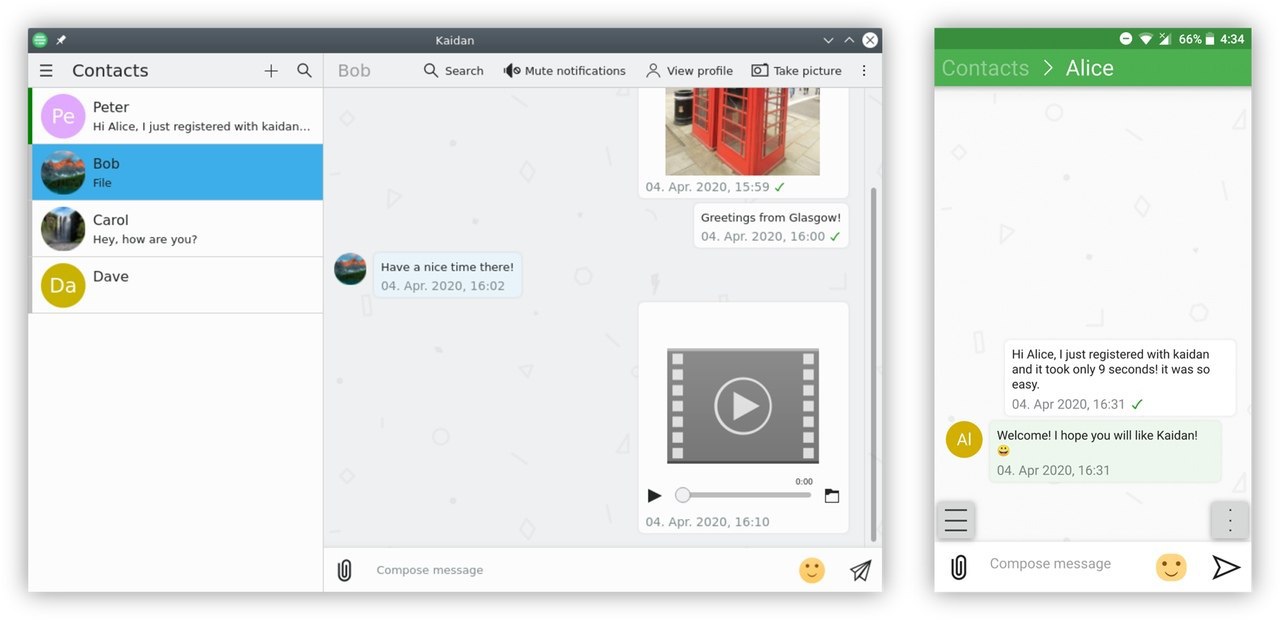
Task: Open video file location folder icon
Action: point(832,495)
